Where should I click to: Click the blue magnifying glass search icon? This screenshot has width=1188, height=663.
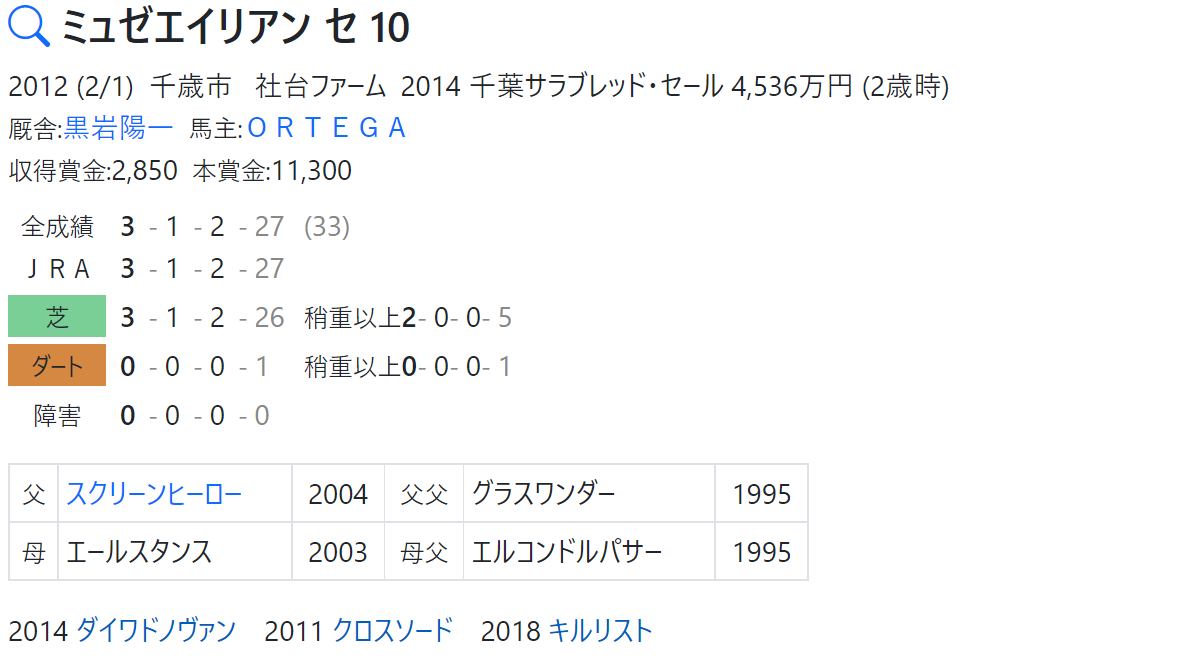(29, 26)
